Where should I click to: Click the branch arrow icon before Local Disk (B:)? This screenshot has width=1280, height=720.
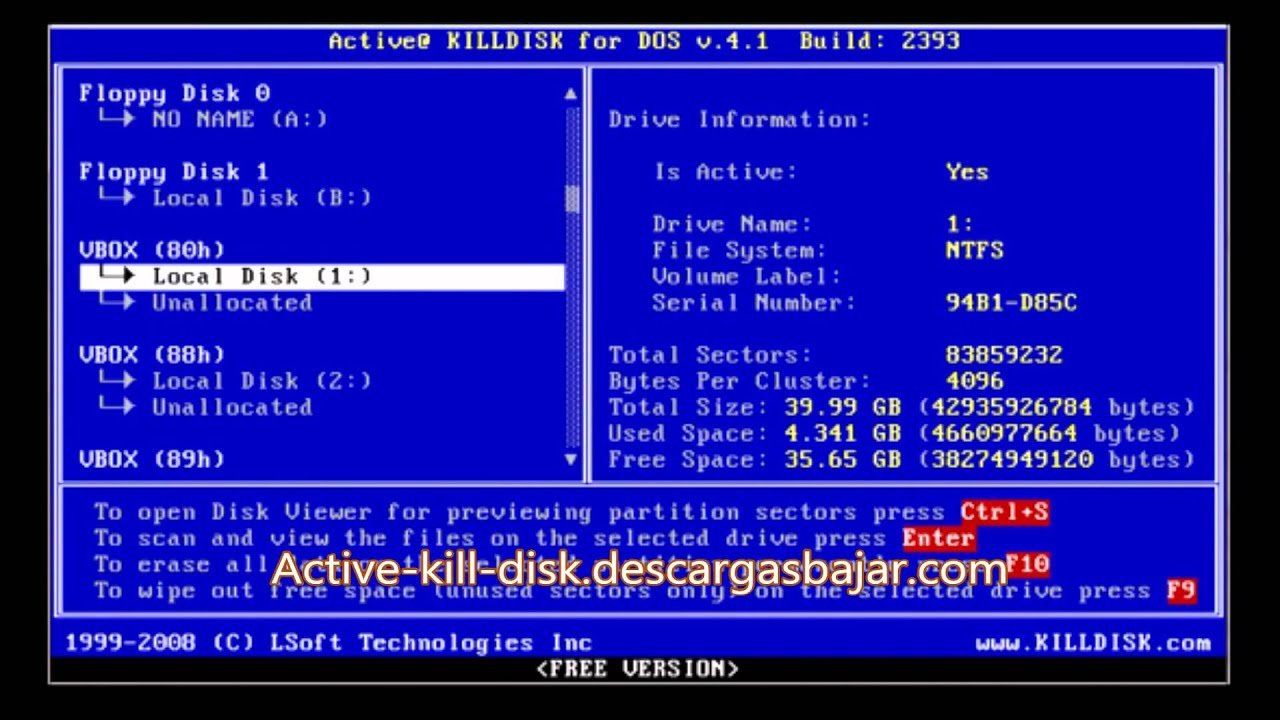point(117,196)
